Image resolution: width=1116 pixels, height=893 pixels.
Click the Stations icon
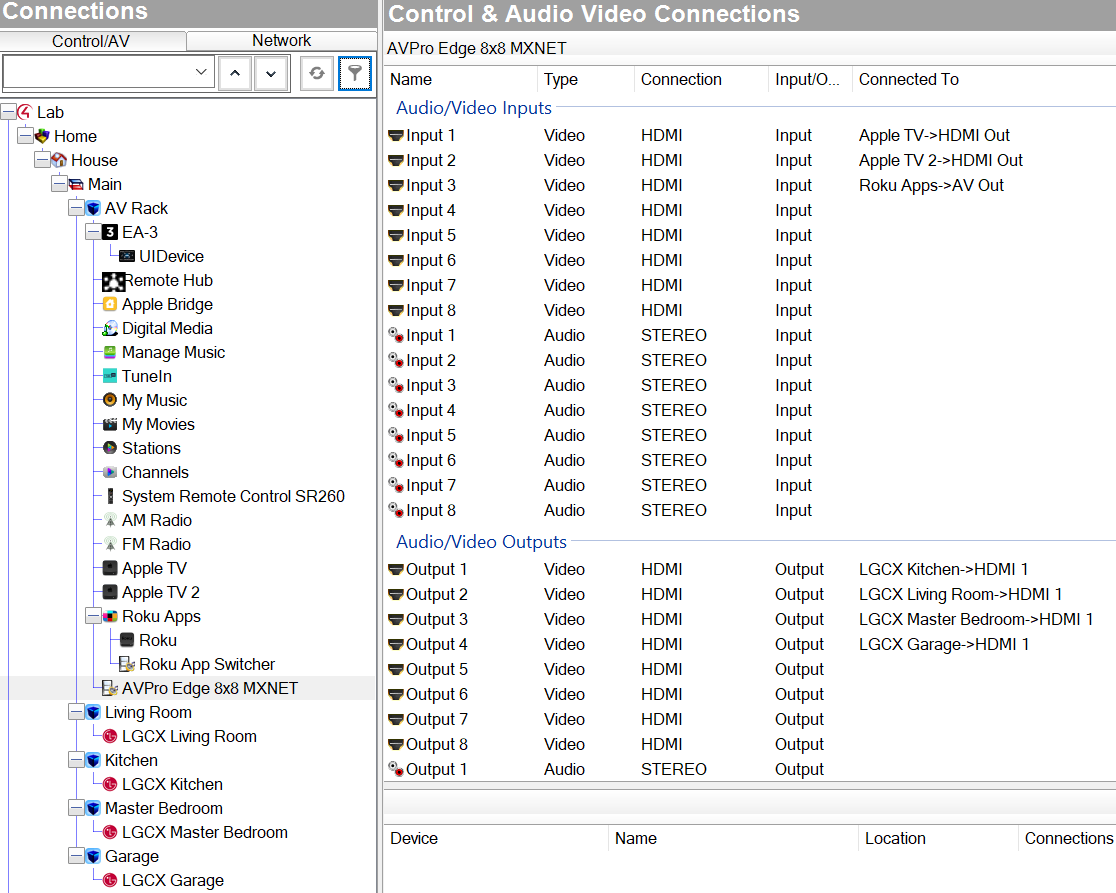110,448
